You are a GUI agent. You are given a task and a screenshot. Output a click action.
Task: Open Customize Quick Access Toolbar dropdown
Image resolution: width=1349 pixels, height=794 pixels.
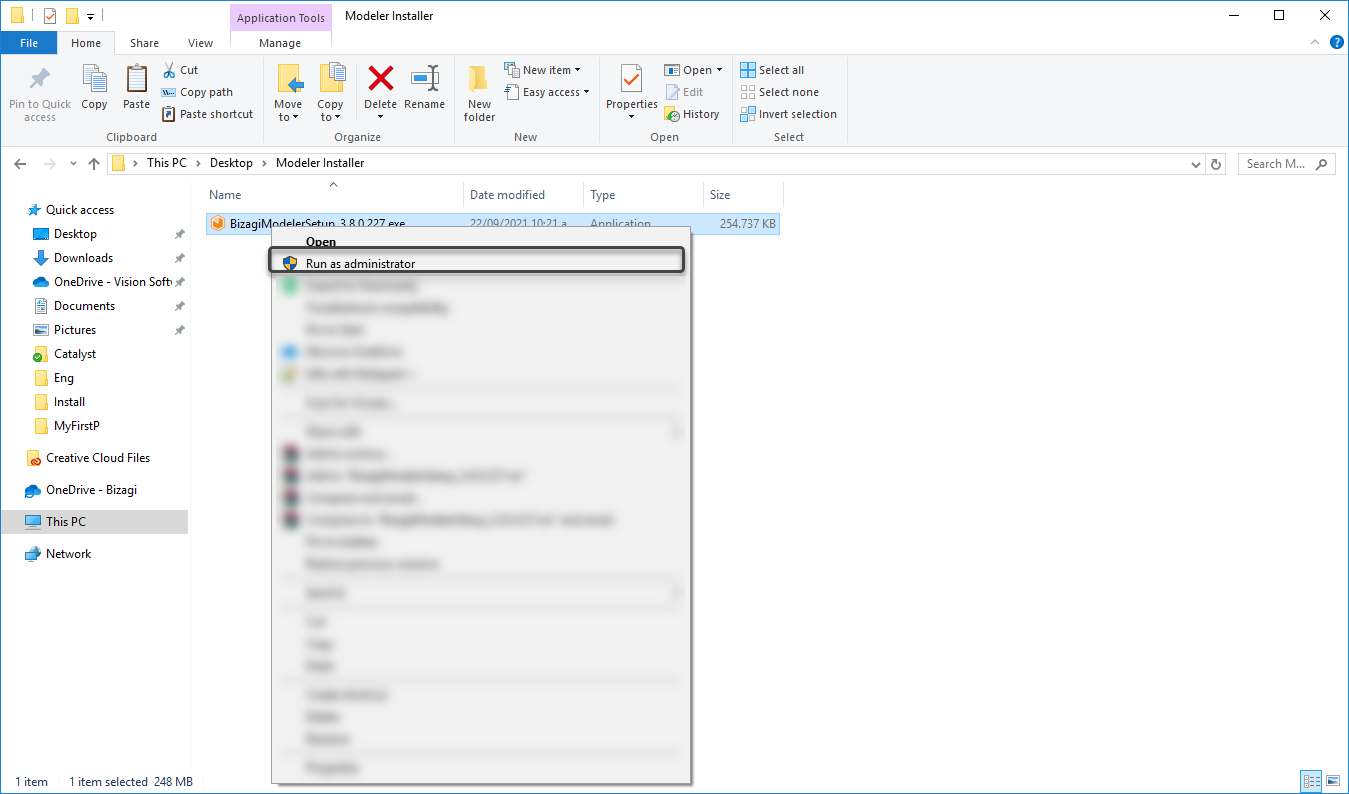tap(90, 15)
